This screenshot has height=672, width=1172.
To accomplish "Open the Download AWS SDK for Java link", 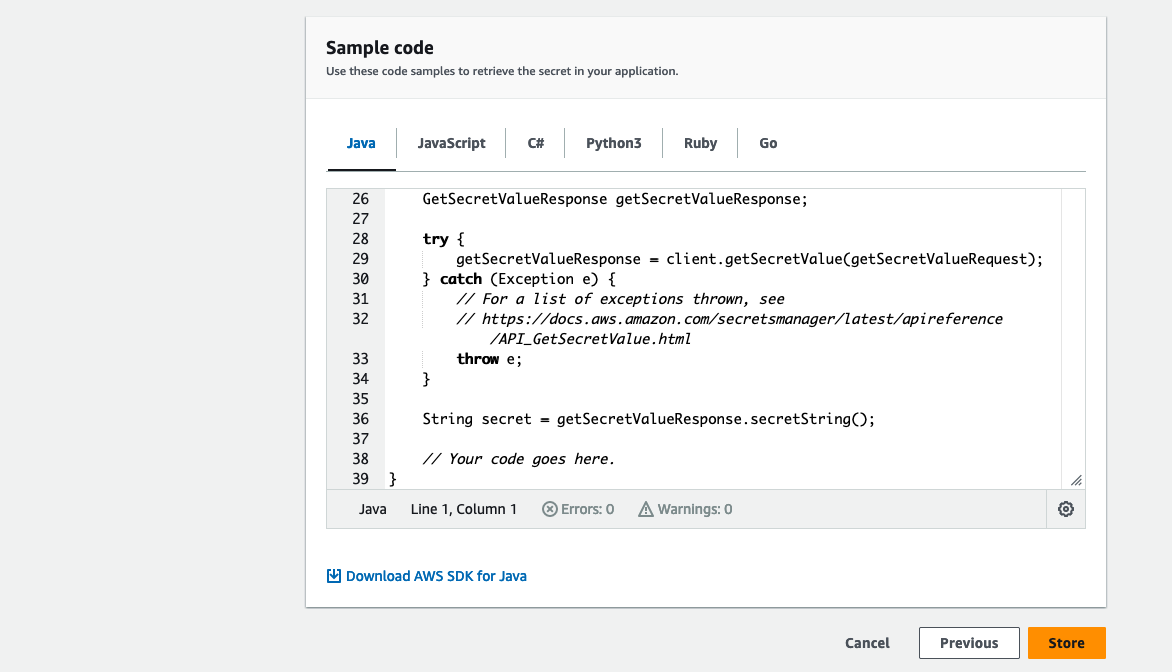I will click(436, 576).
